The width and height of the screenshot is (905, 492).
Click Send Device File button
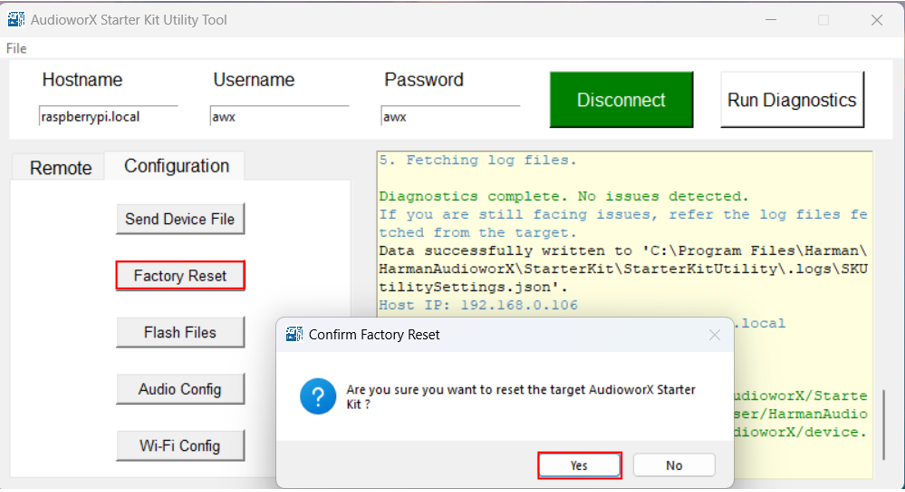[x=180, y=219]
